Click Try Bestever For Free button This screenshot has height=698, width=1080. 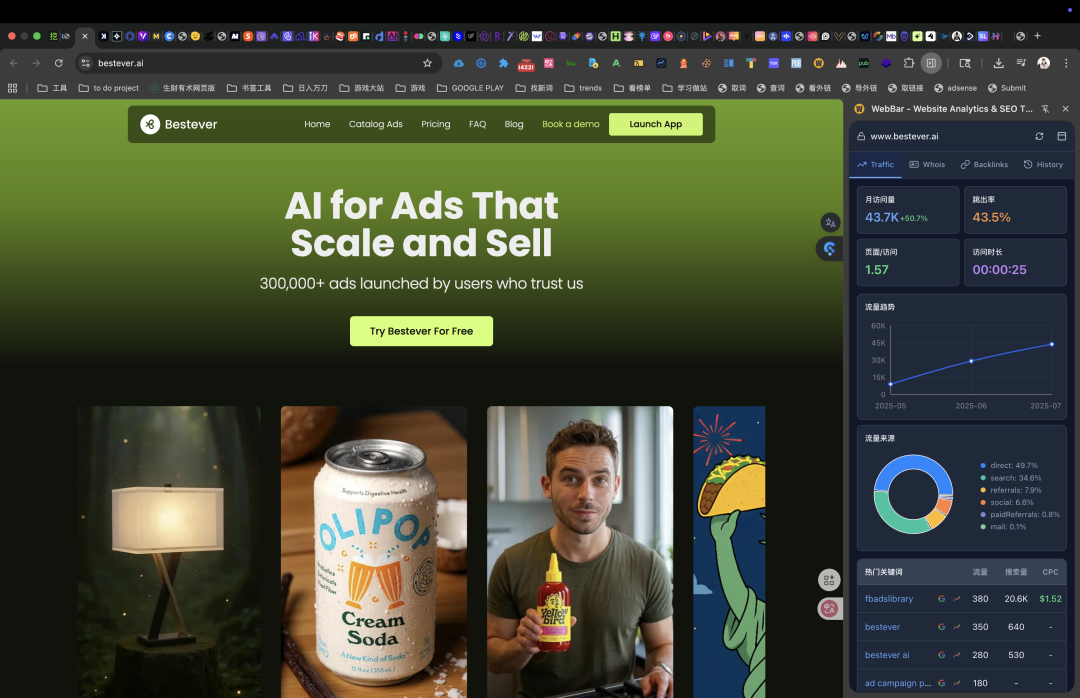422,331
